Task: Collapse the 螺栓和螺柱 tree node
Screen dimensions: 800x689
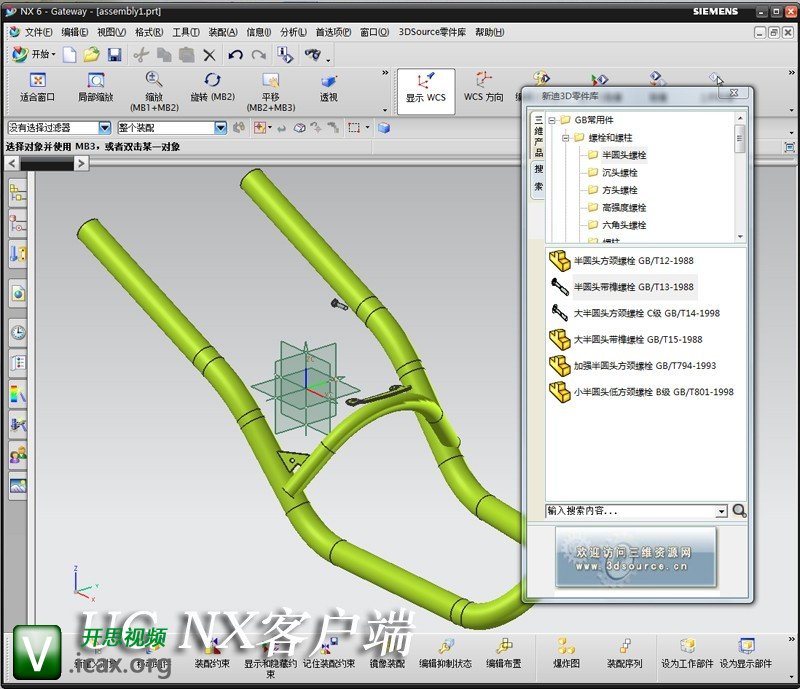Action: click(565, 138)
